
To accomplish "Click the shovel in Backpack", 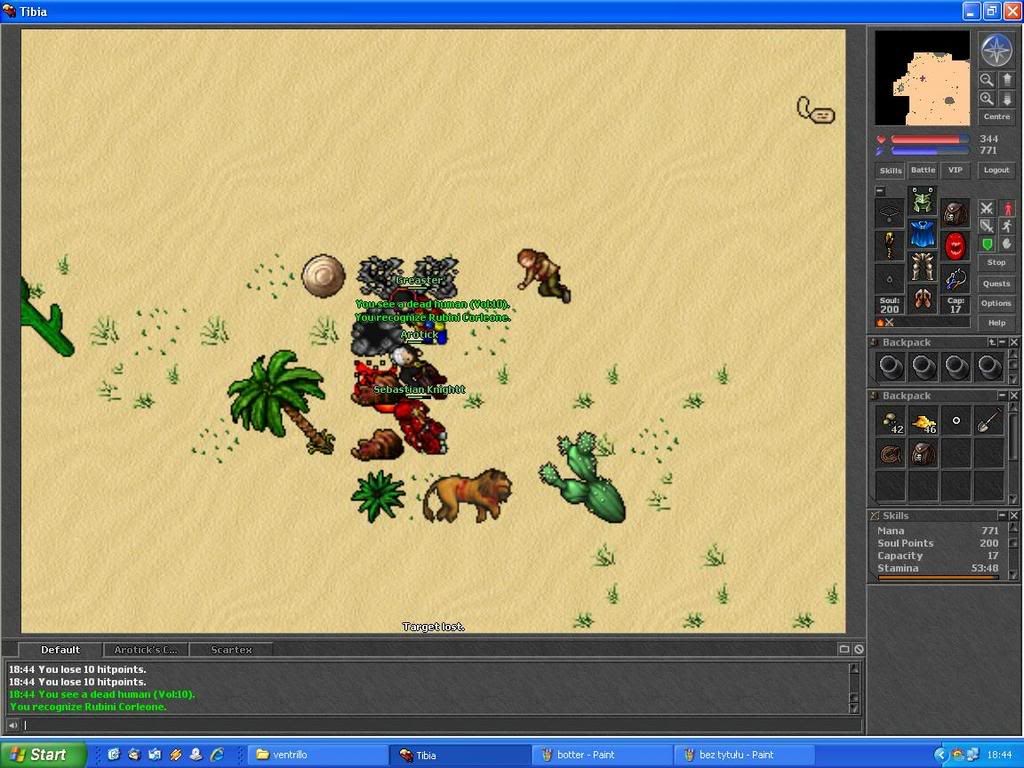I will point(989,421).
